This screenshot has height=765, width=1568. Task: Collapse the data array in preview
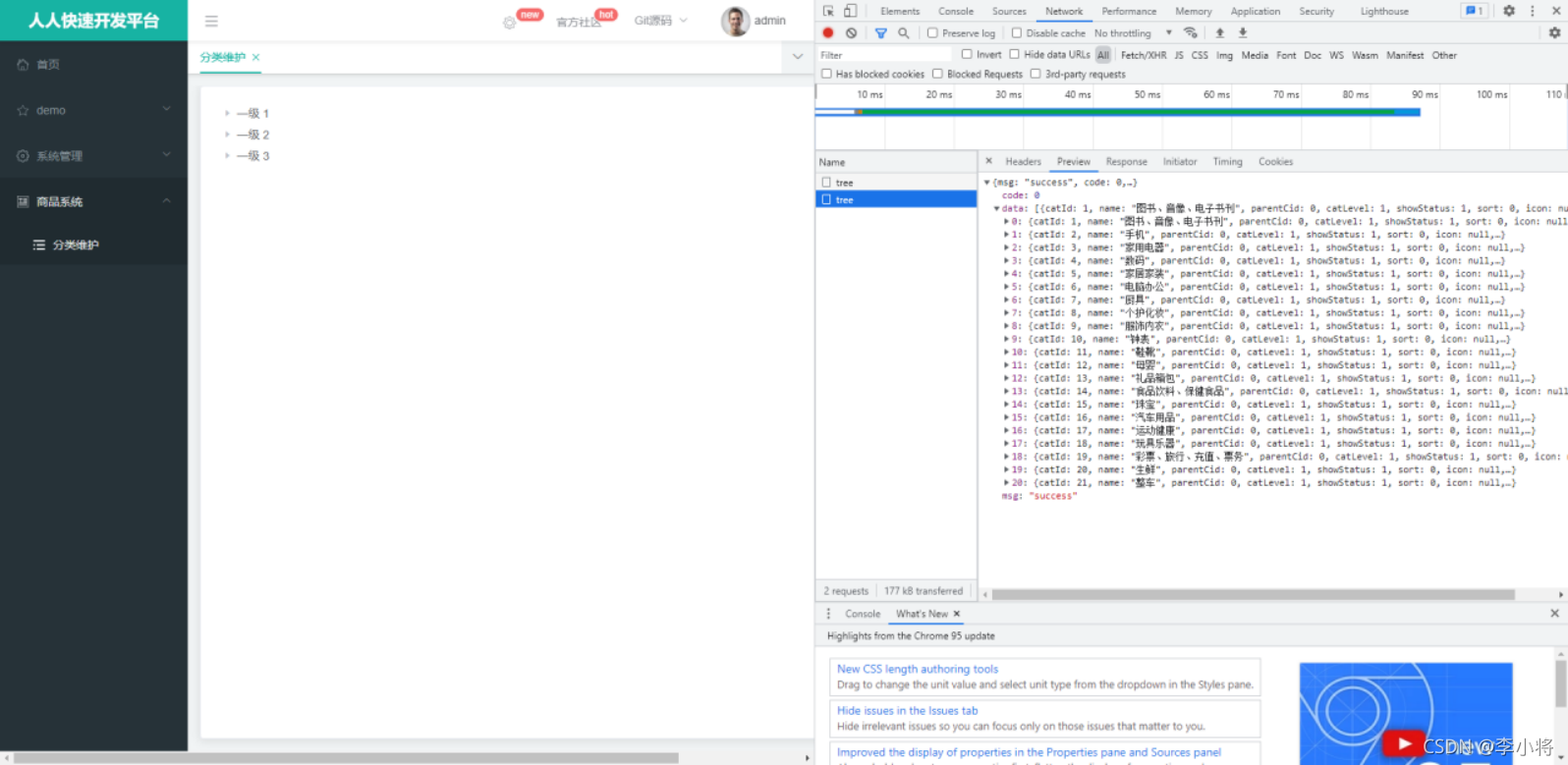pyautogui.click(x=996, y=208)
